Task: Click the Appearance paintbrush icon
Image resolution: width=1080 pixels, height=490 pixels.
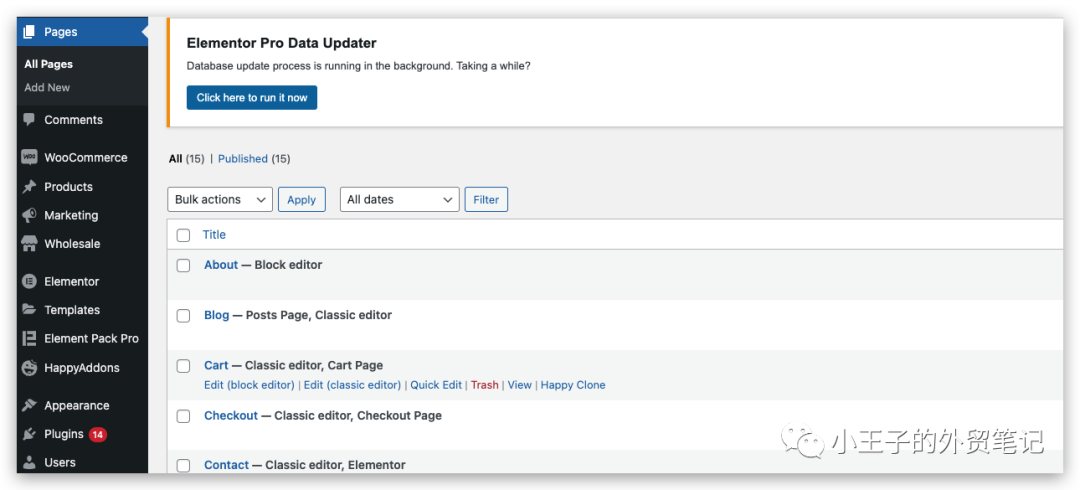Action: (29, 405)
